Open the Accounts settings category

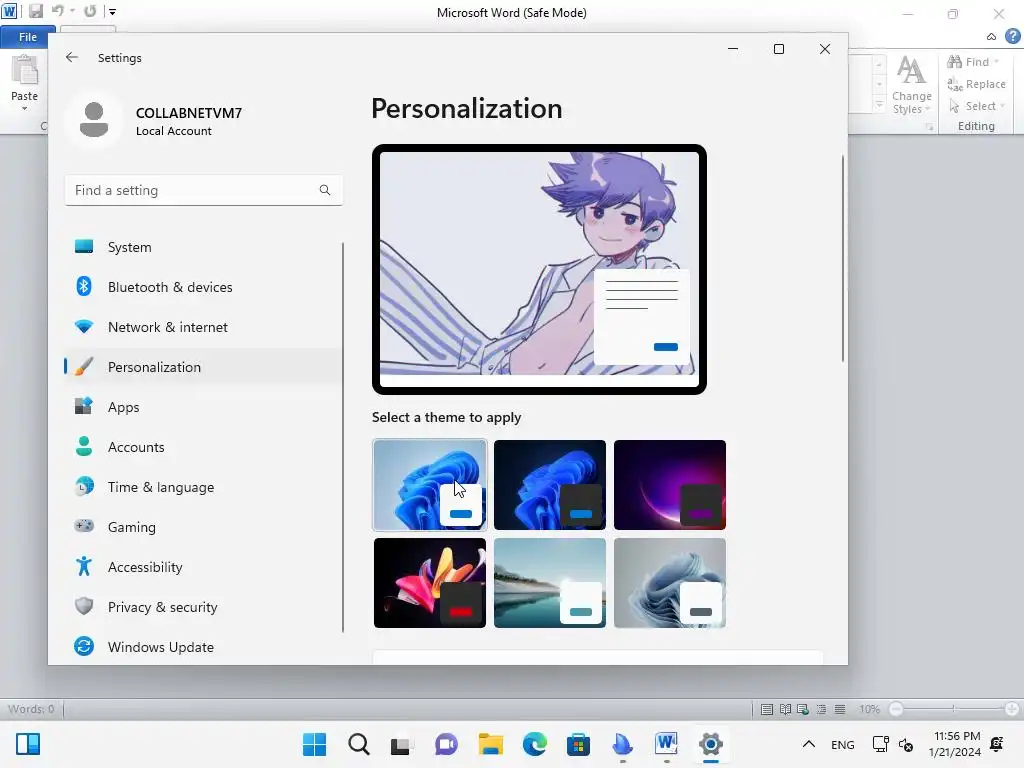coord(203,447)
